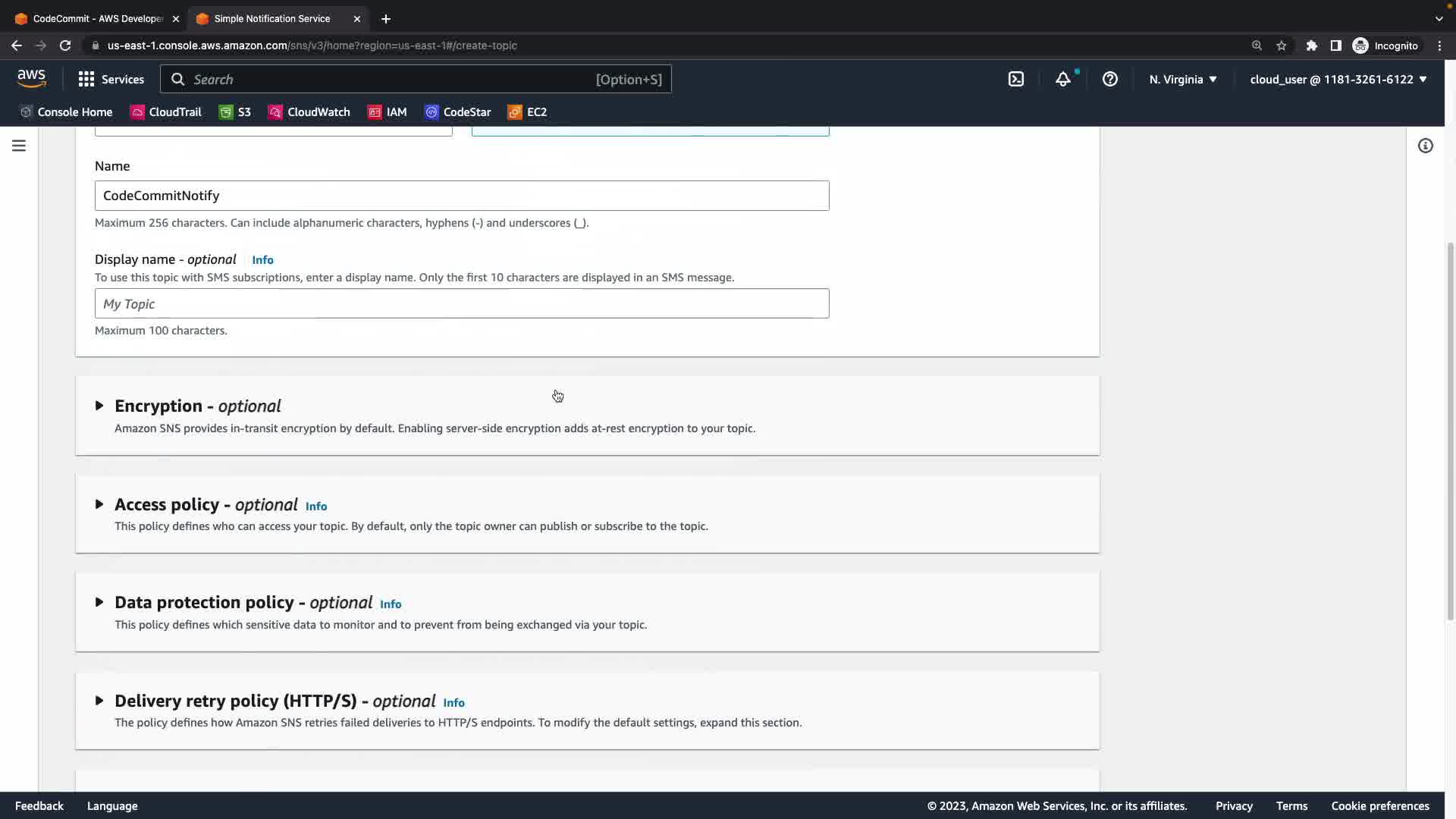Open the side navigation hamburger menu

point(19,146)
